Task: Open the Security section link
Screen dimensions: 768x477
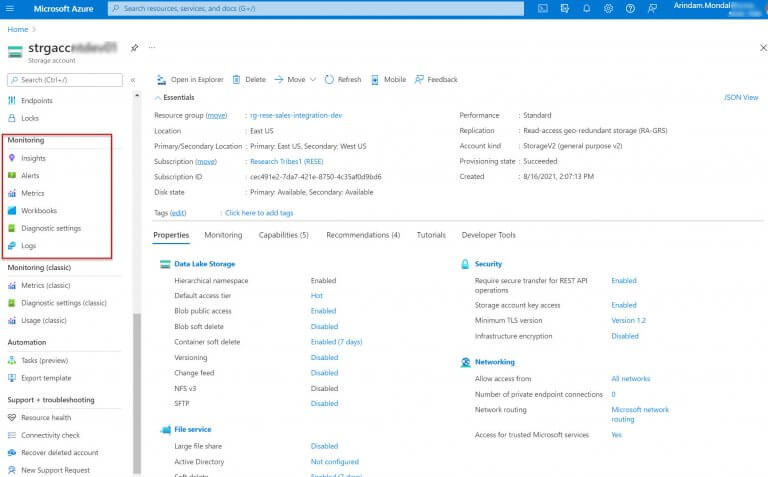Action: coord(488,264)
